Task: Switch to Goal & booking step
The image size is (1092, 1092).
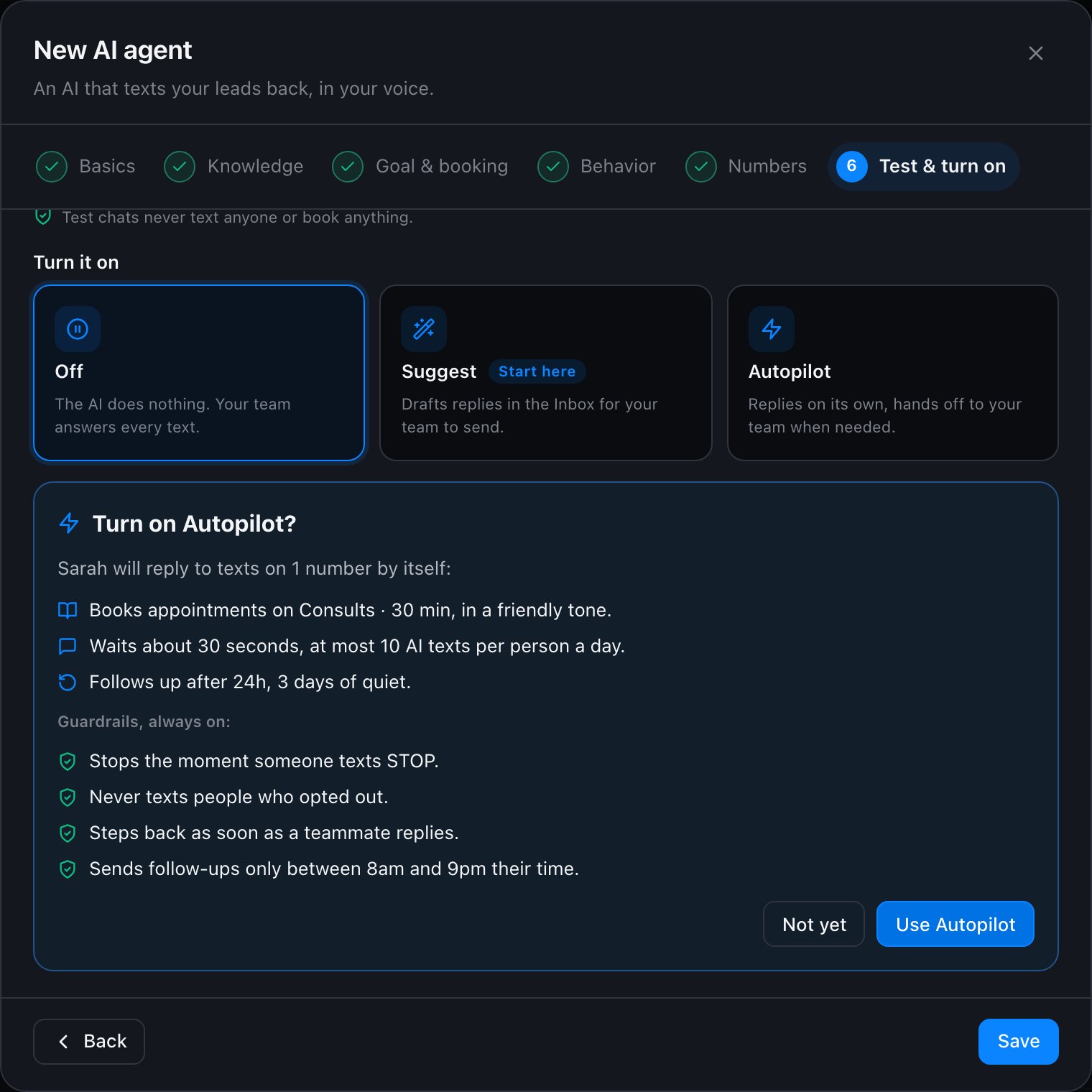Action: (420, 167)
